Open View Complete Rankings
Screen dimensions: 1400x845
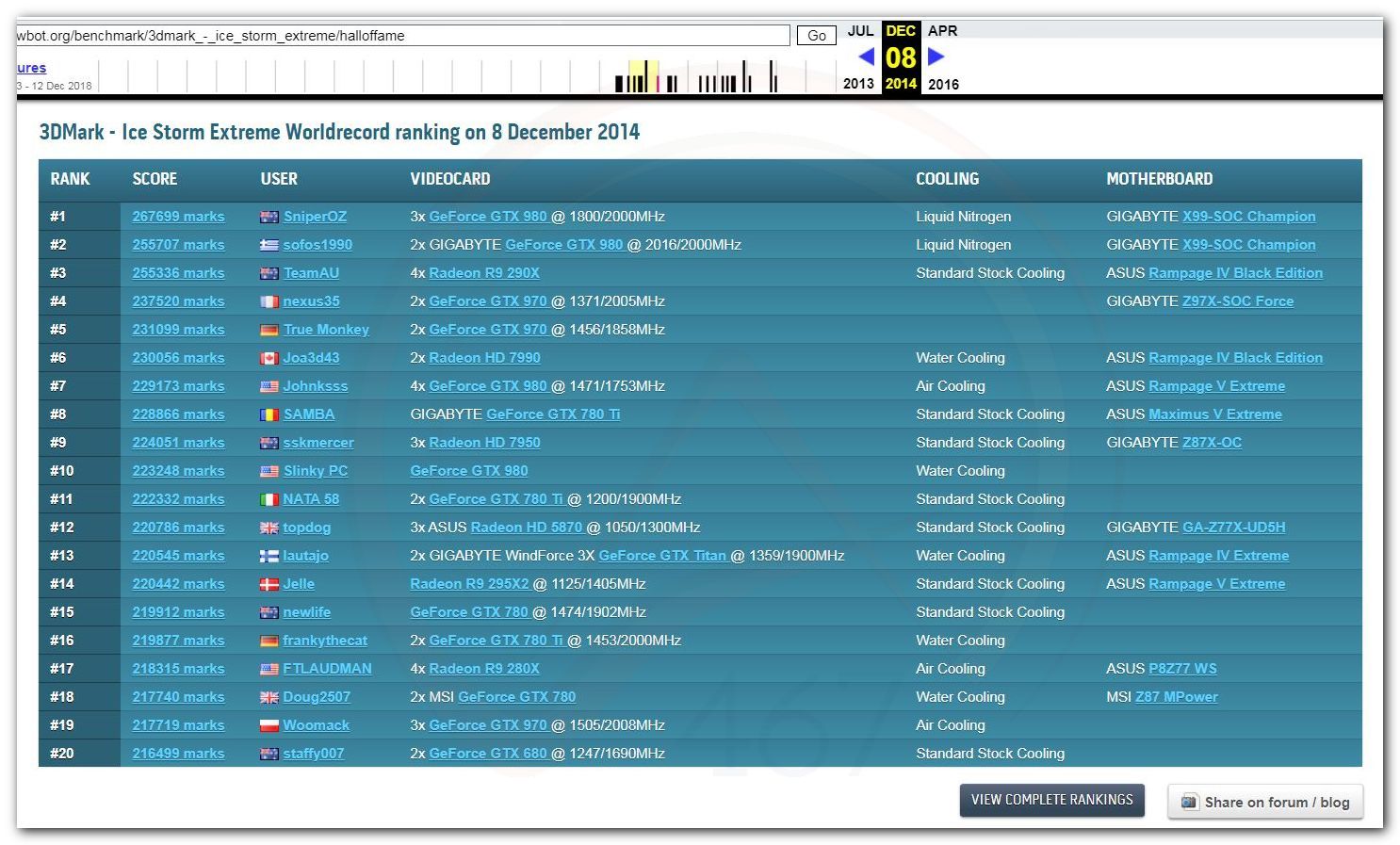pos(1052,800)
